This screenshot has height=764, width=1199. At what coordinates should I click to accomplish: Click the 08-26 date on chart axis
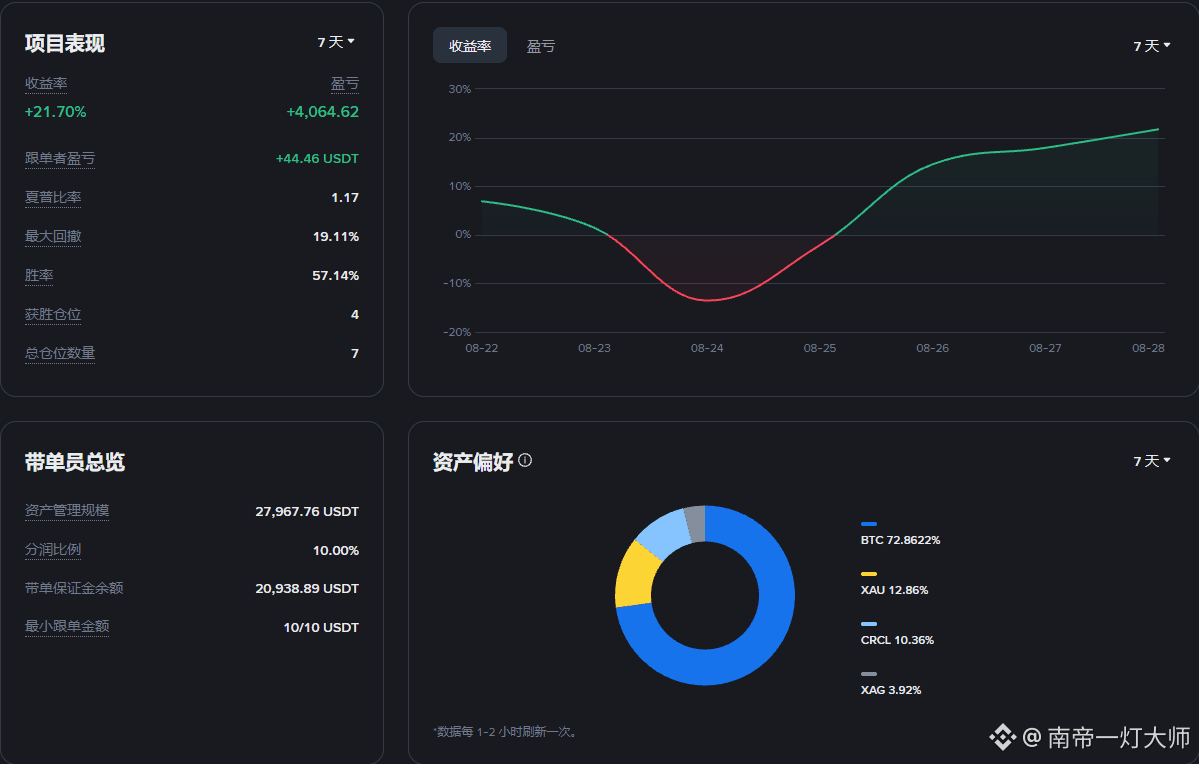pos(932,348)
